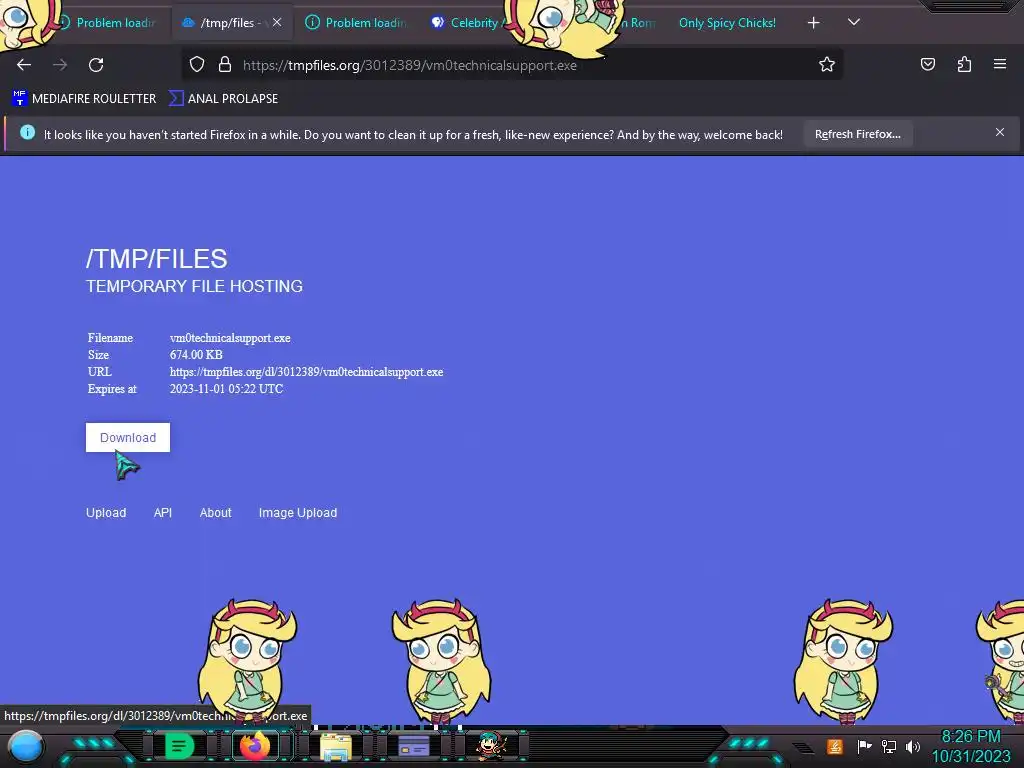Expand the list all tabs chevron
Viewport: 1024px width, 768px height.
(854, 22)
